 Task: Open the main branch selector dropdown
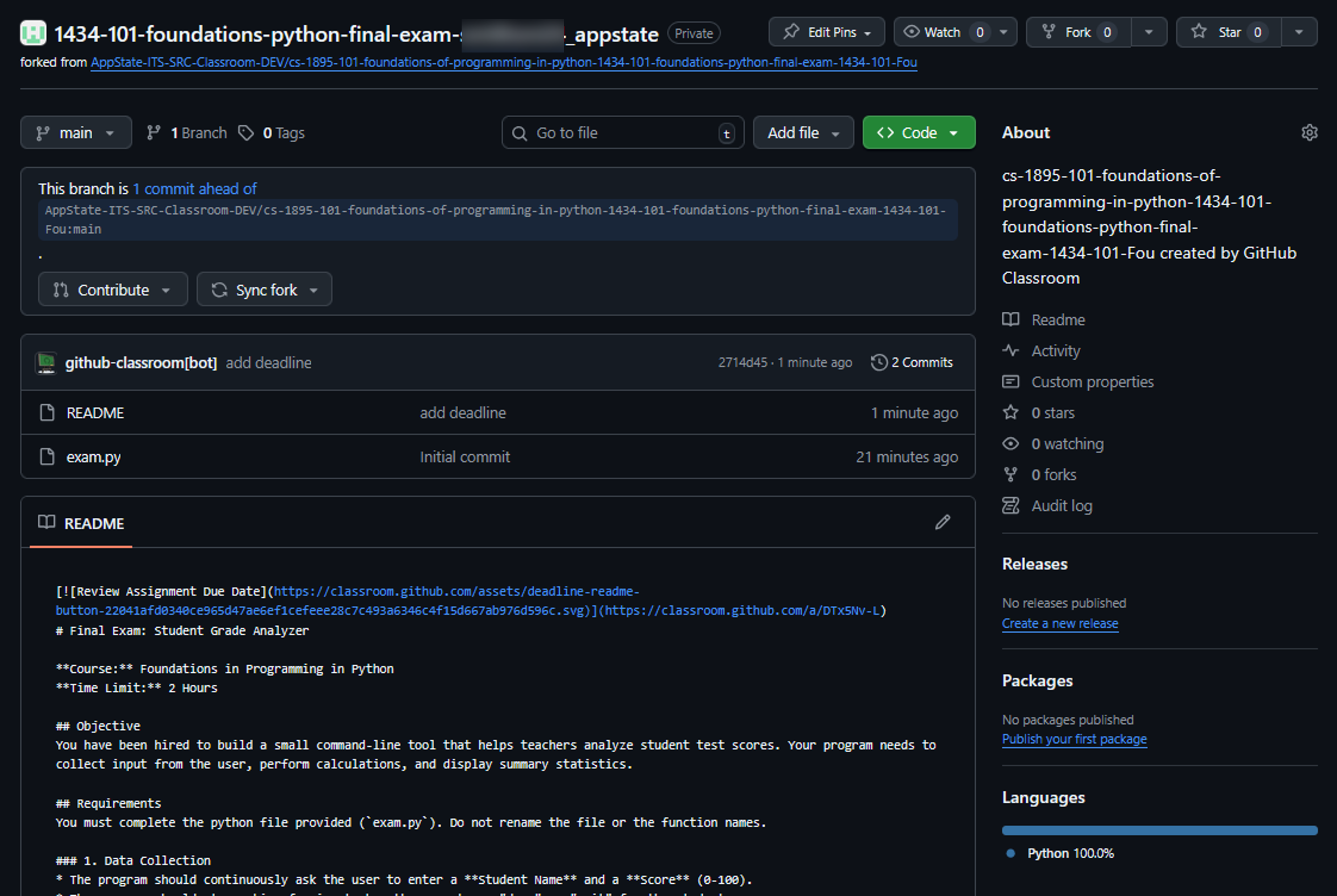(x=76, y=132)
